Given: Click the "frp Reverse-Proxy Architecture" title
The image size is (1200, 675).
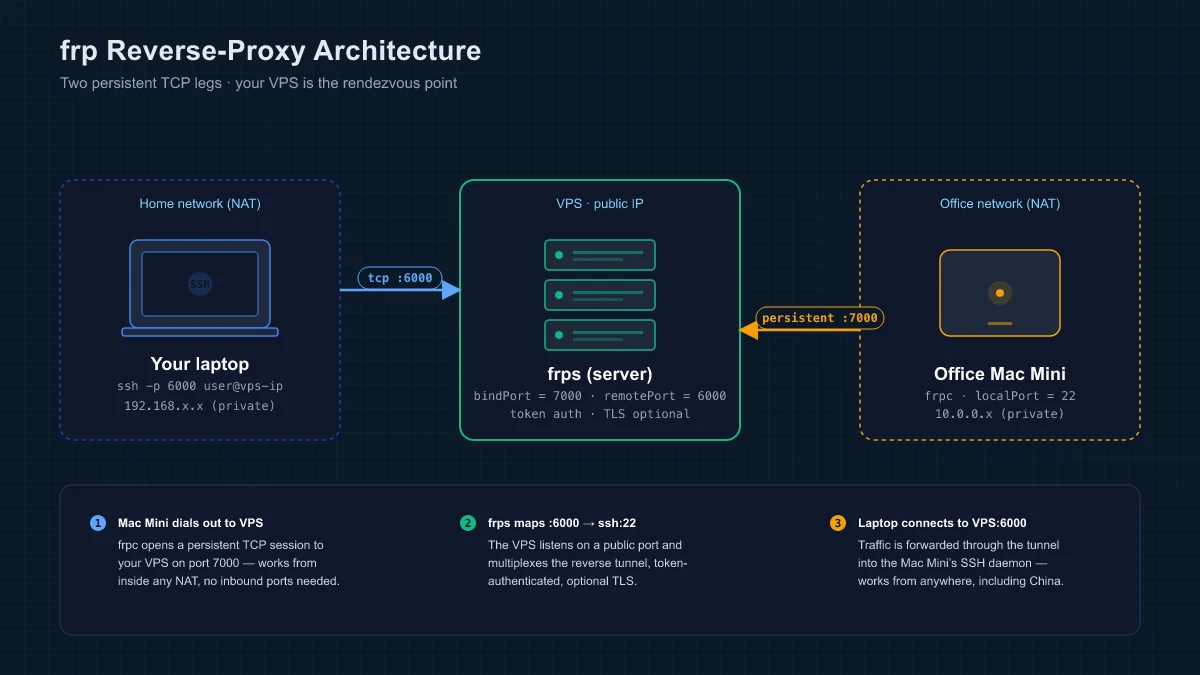Looking at the screenshot, I should pyautogui.click(x=270, y=51).
